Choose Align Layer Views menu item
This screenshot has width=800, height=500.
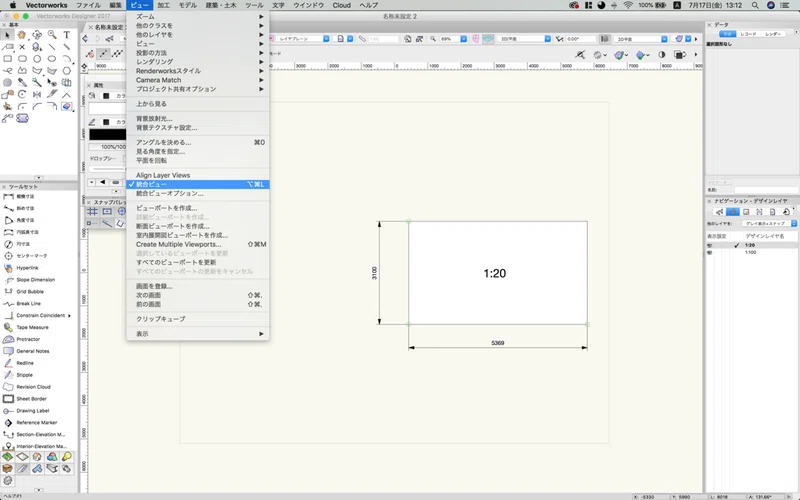[198, 175]
